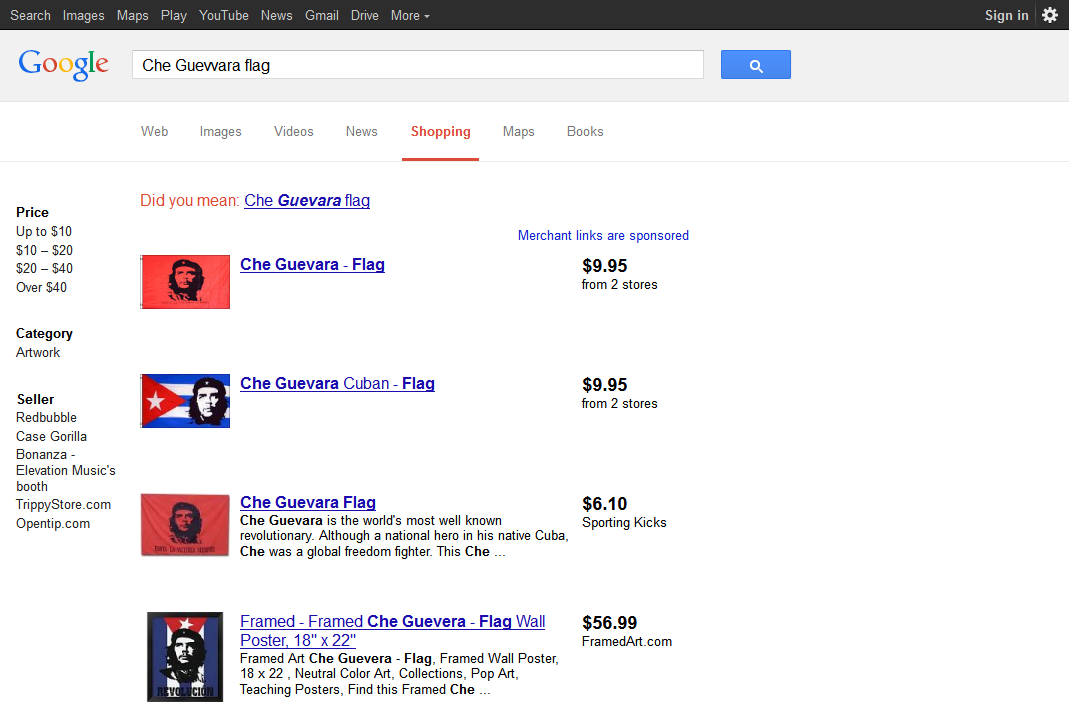
Task: Filter by the Artwork category
Action: click(x=38, y=352)
